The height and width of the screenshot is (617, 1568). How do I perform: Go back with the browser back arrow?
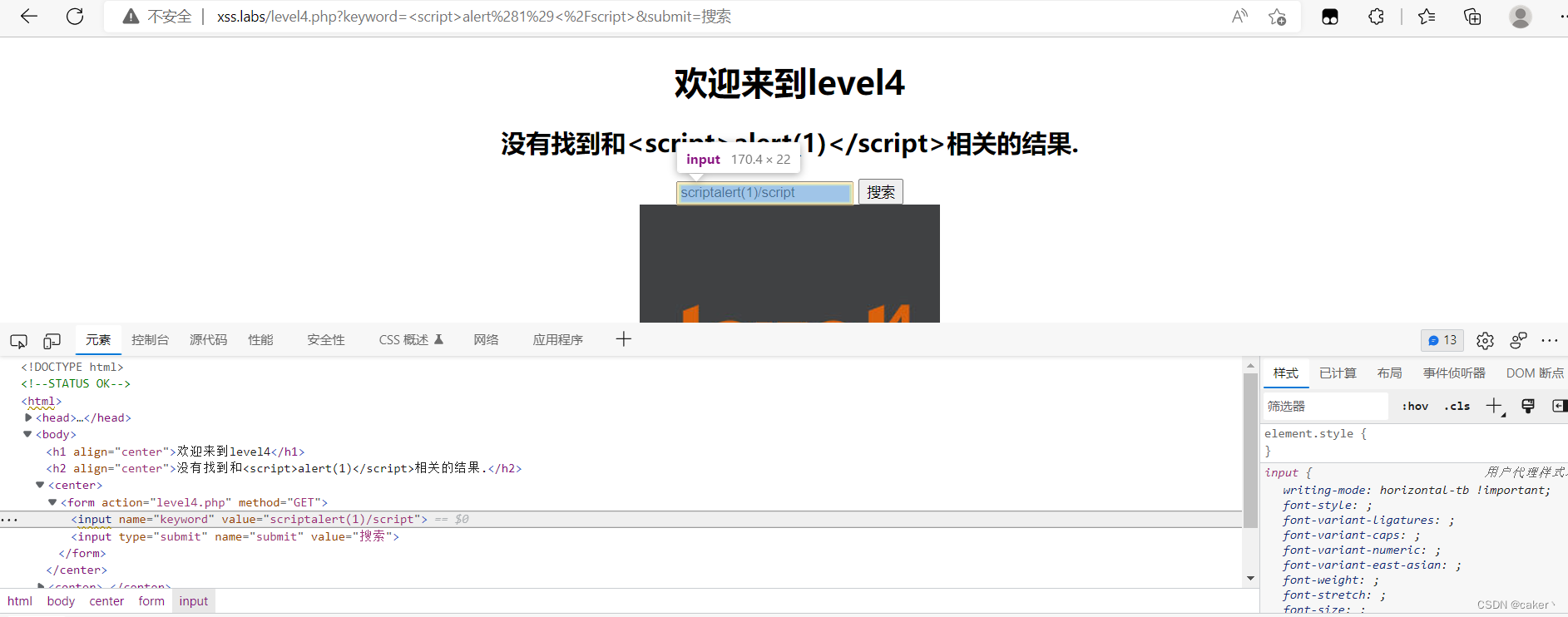pyautogui.click(x=29, y=16)
